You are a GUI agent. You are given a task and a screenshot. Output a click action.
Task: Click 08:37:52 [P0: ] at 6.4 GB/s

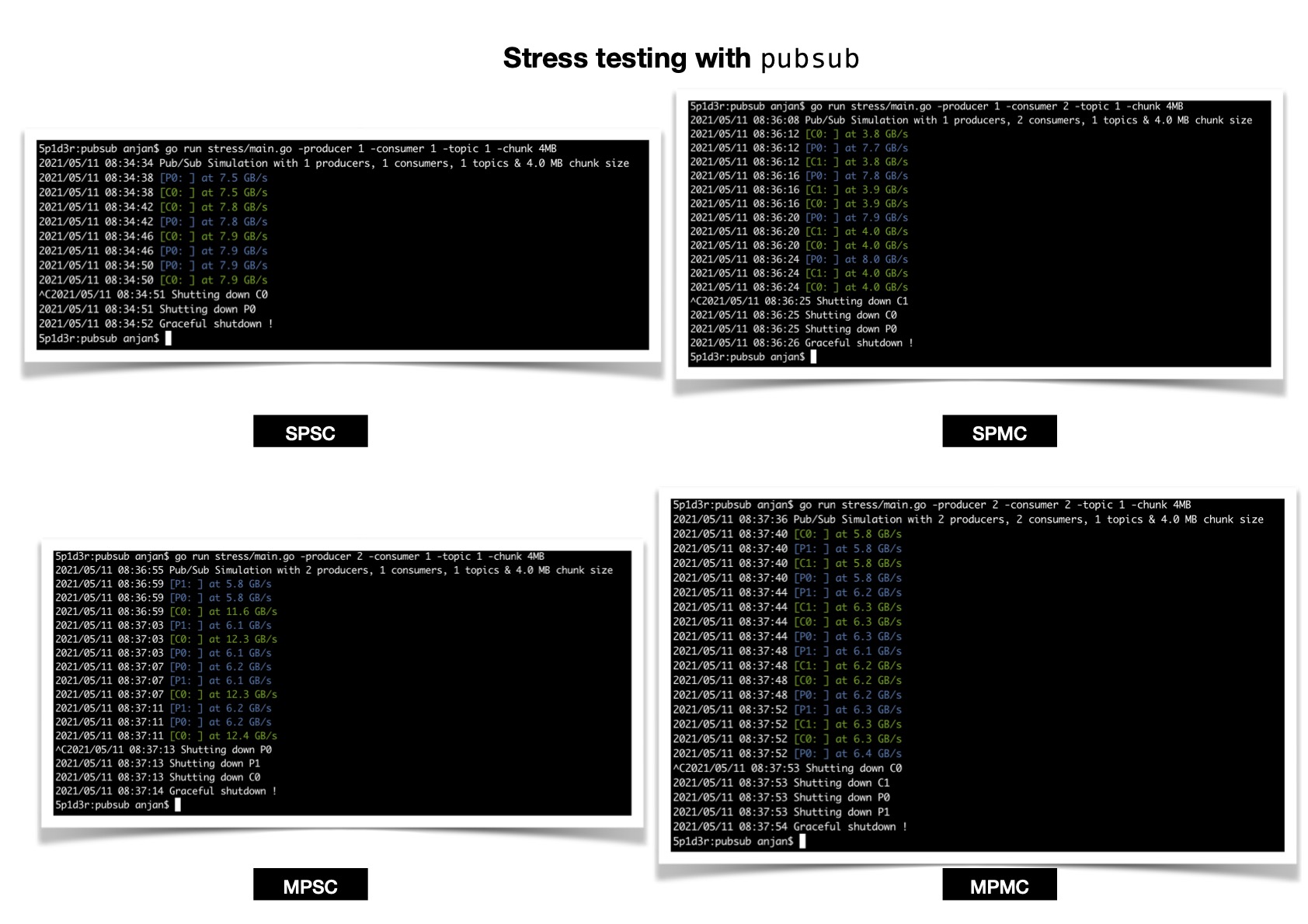pyautogui.click(x=788, y=754)
